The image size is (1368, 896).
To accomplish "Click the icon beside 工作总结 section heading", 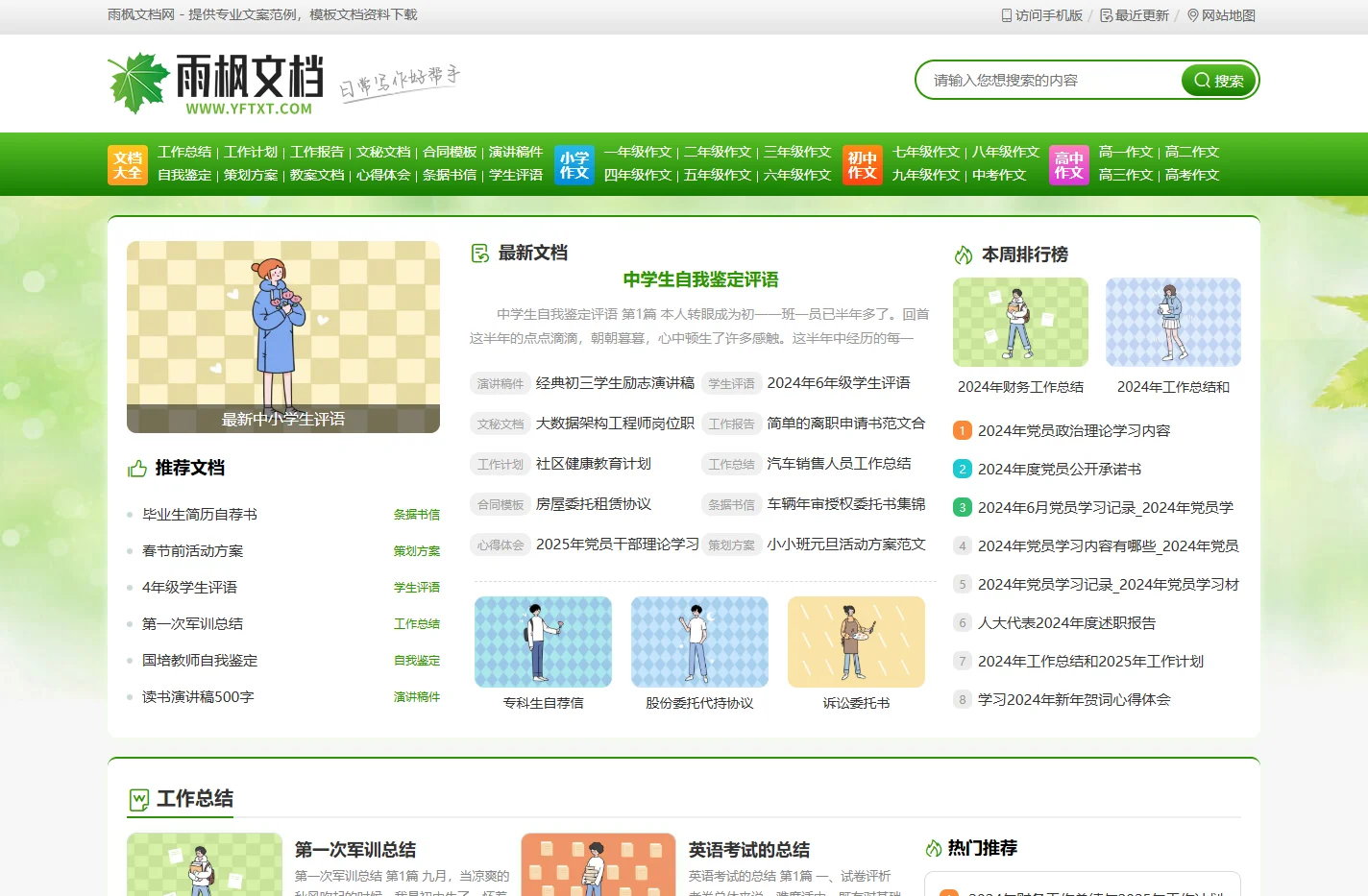I will (139, 799).
